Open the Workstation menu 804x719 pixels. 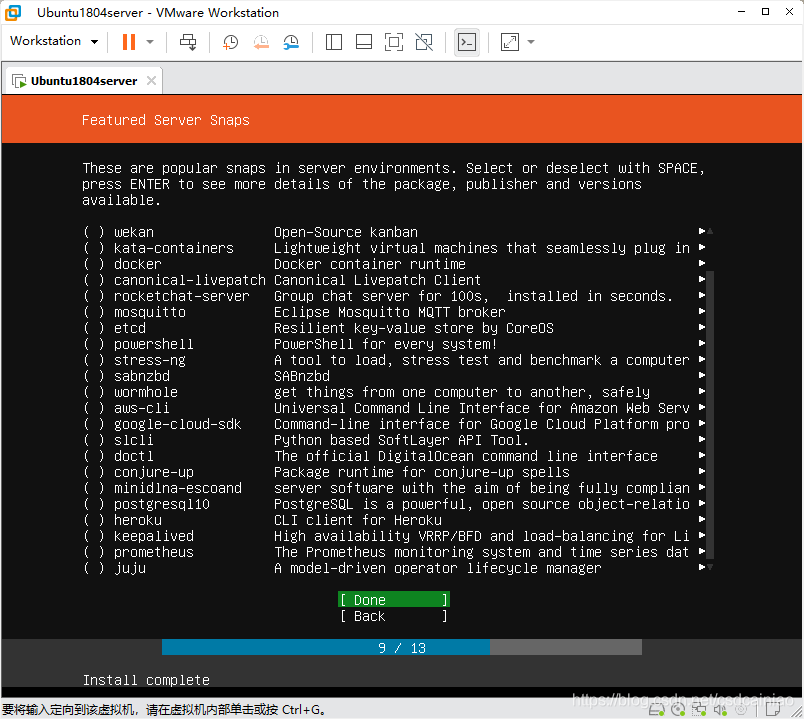point(54,41)
